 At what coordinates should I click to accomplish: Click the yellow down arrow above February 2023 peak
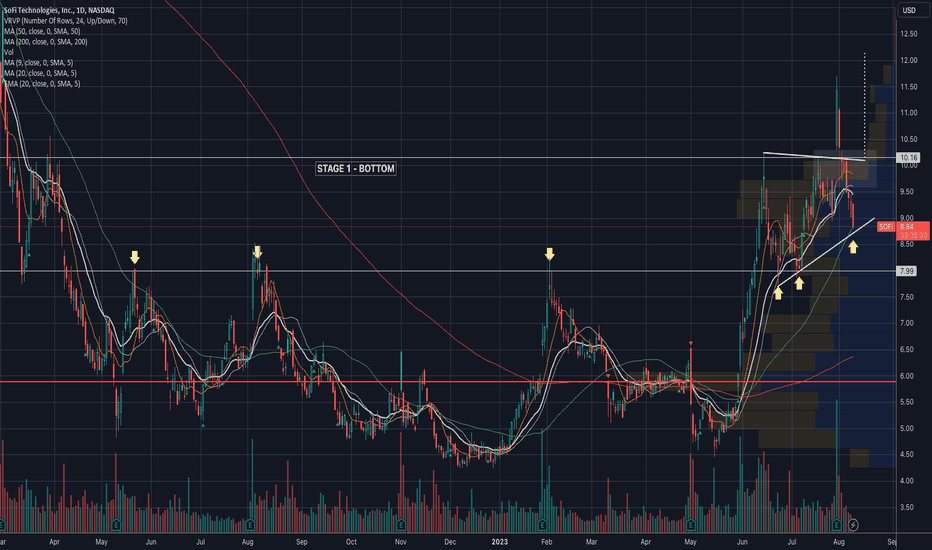point(549,254)
